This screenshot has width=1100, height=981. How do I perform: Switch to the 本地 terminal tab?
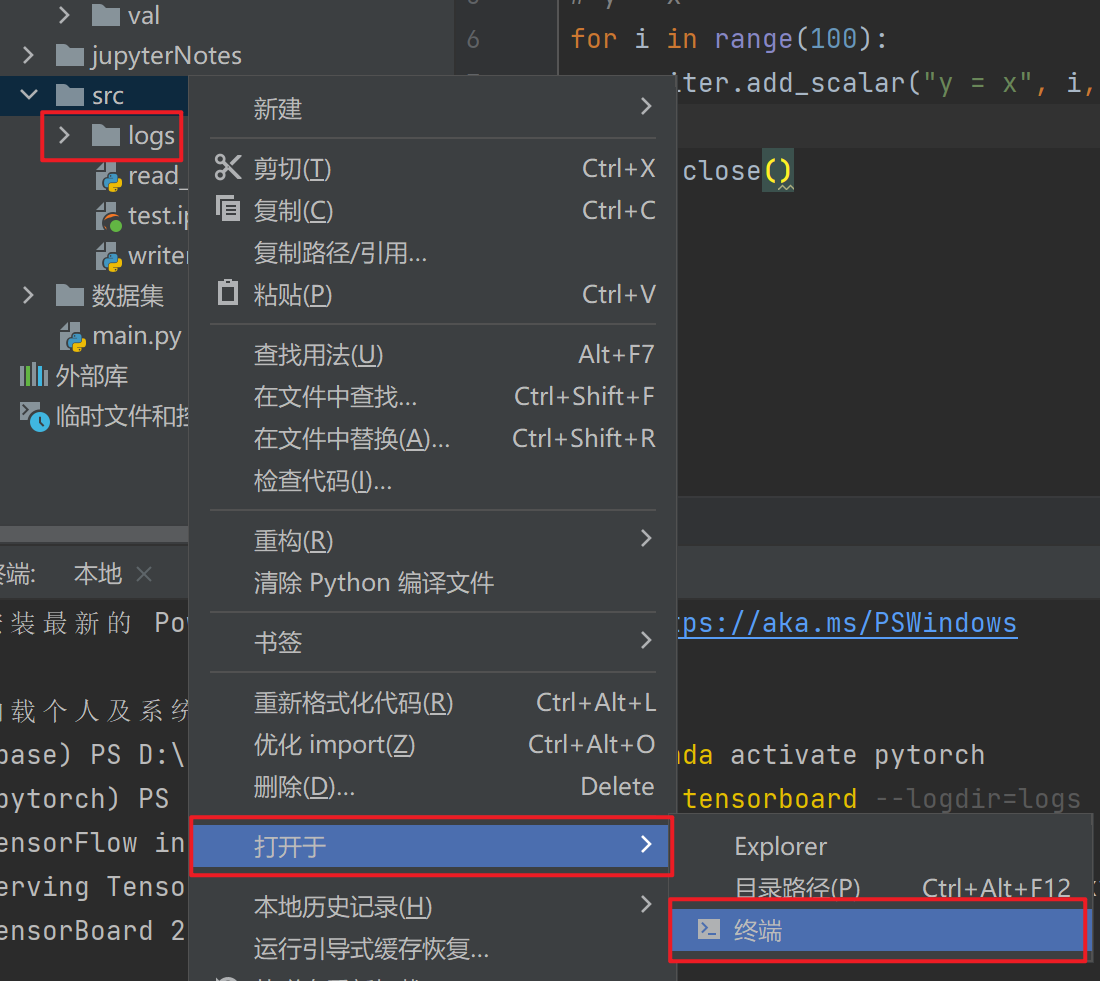pyautogui.click(x=97, y=574)
